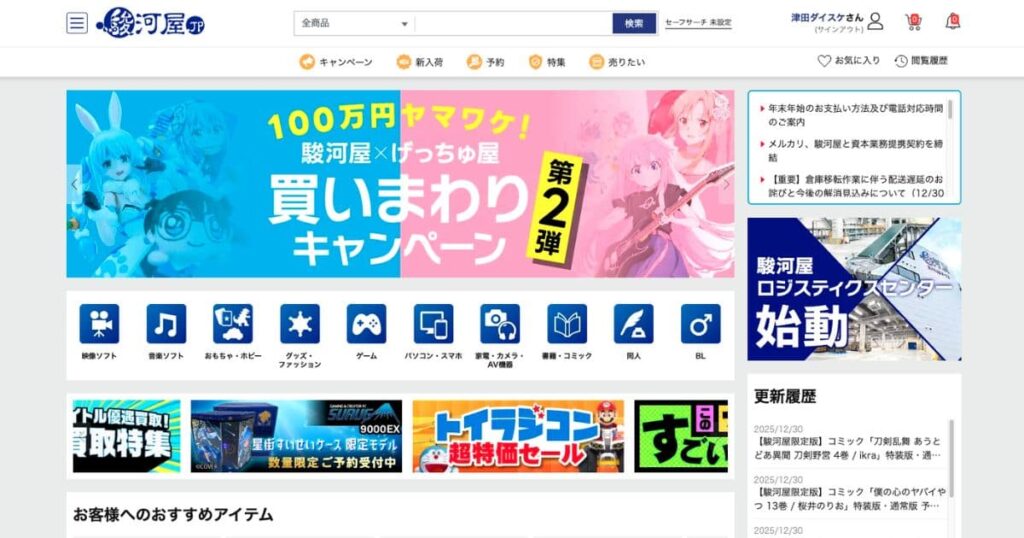Expand the 全商品 category dropdown
The image size is (1024, 538).
354,23
